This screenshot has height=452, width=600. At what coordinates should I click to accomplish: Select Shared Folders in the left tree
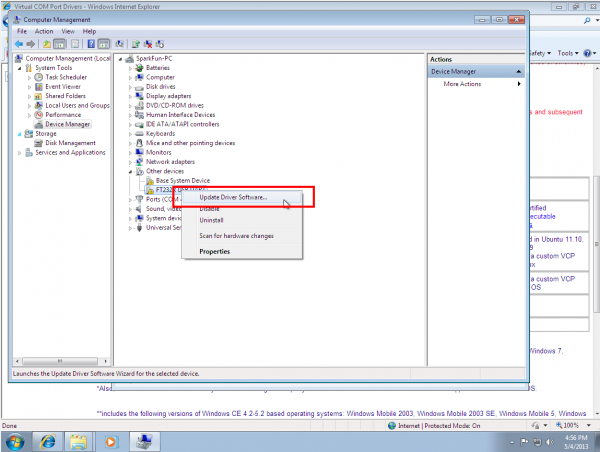65,96
